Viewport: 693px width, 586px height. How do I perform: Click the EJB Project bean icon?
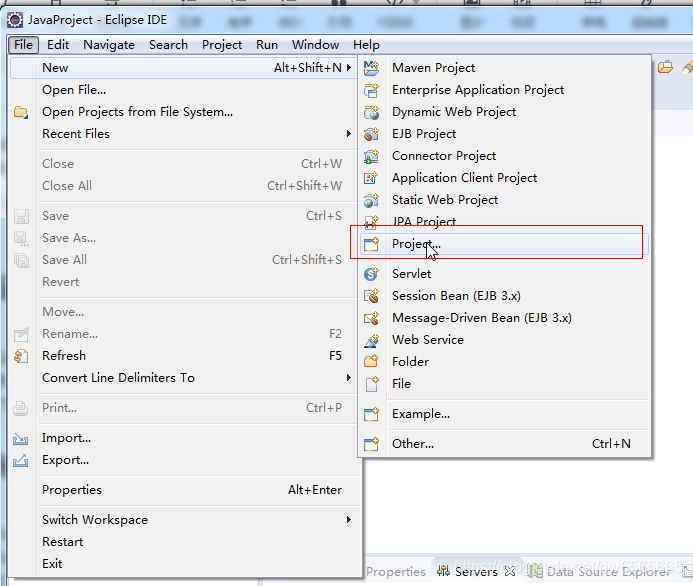(371, 134)
